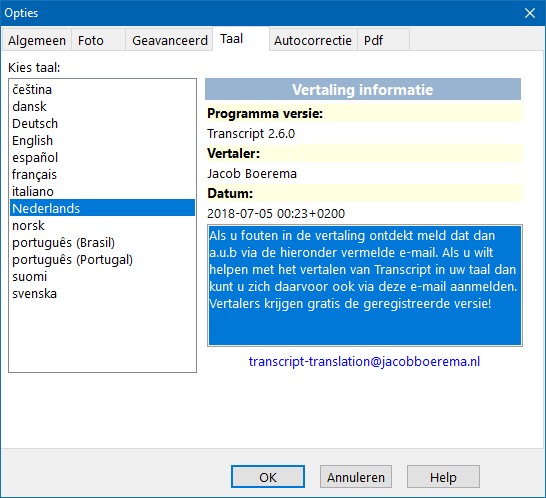Select English in the language list
Image resolution: width=546 pixels, height=498 pixels.
click(102, 141)
